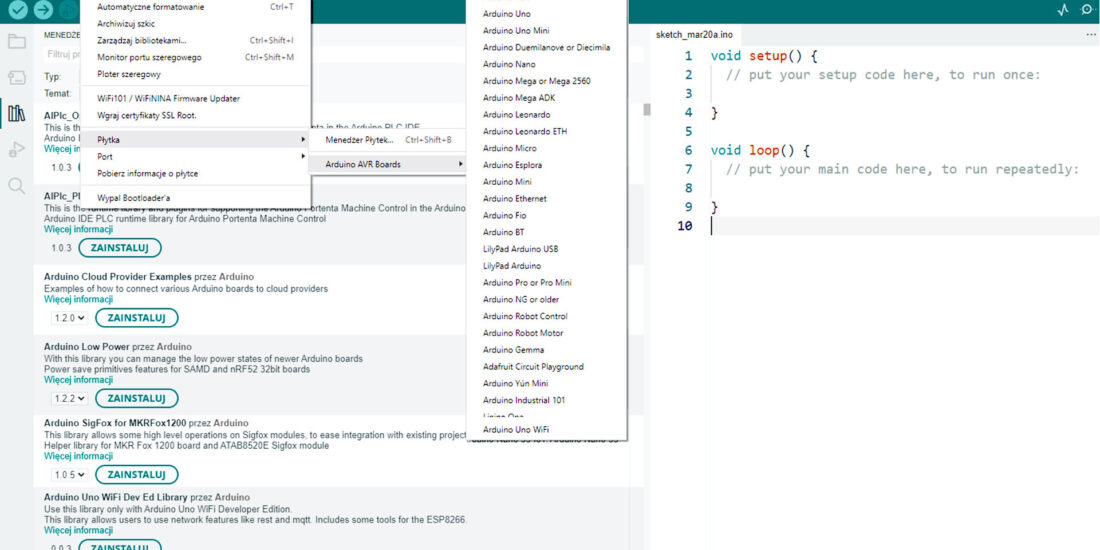Viewport: 1100px width, 550px height.
Task: Select Arduino Leonardo ETH board
Action: point(546,132)
